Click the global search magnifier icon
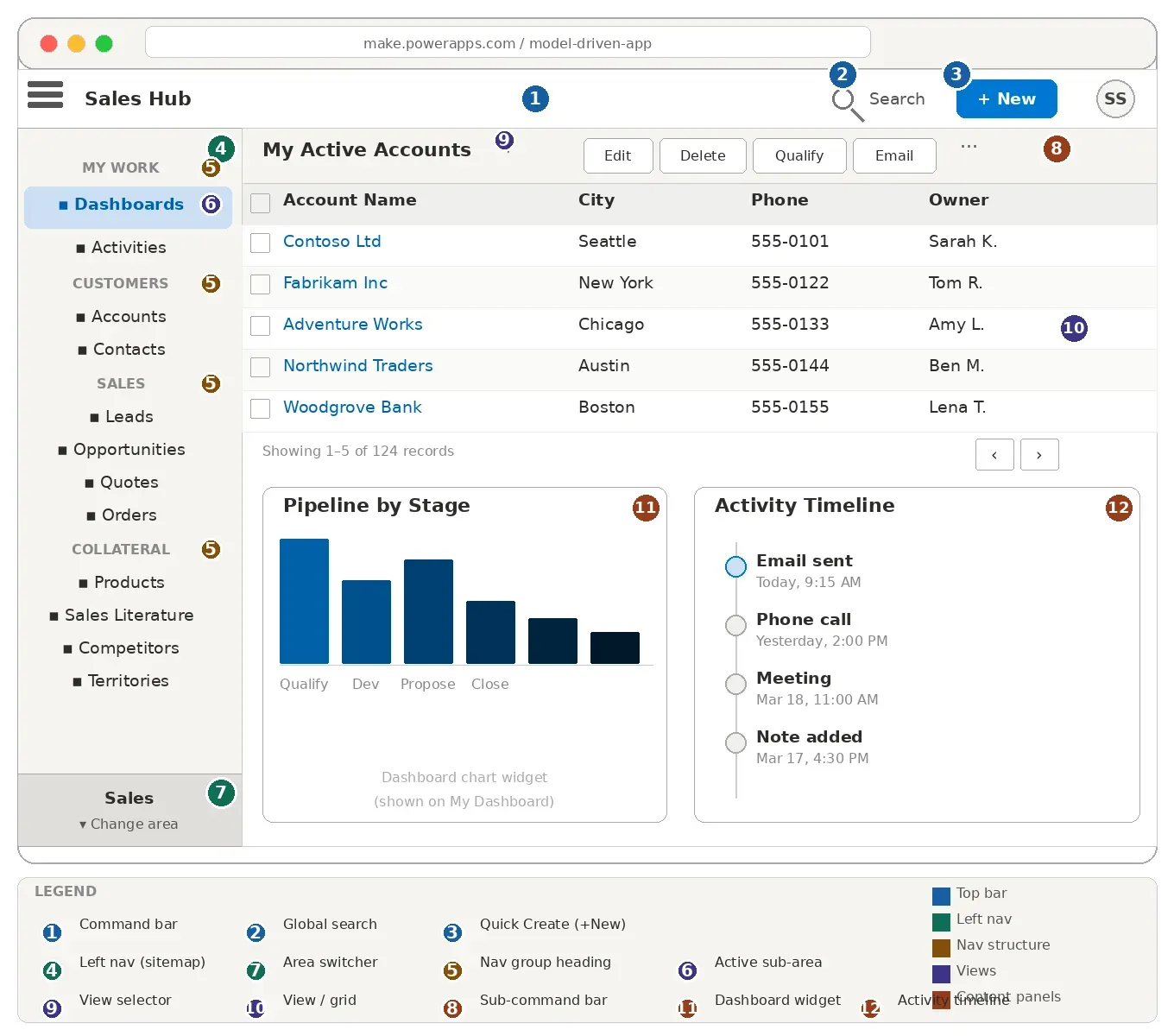Screen dimensions: 1174x1036 (x=847, y=104)
